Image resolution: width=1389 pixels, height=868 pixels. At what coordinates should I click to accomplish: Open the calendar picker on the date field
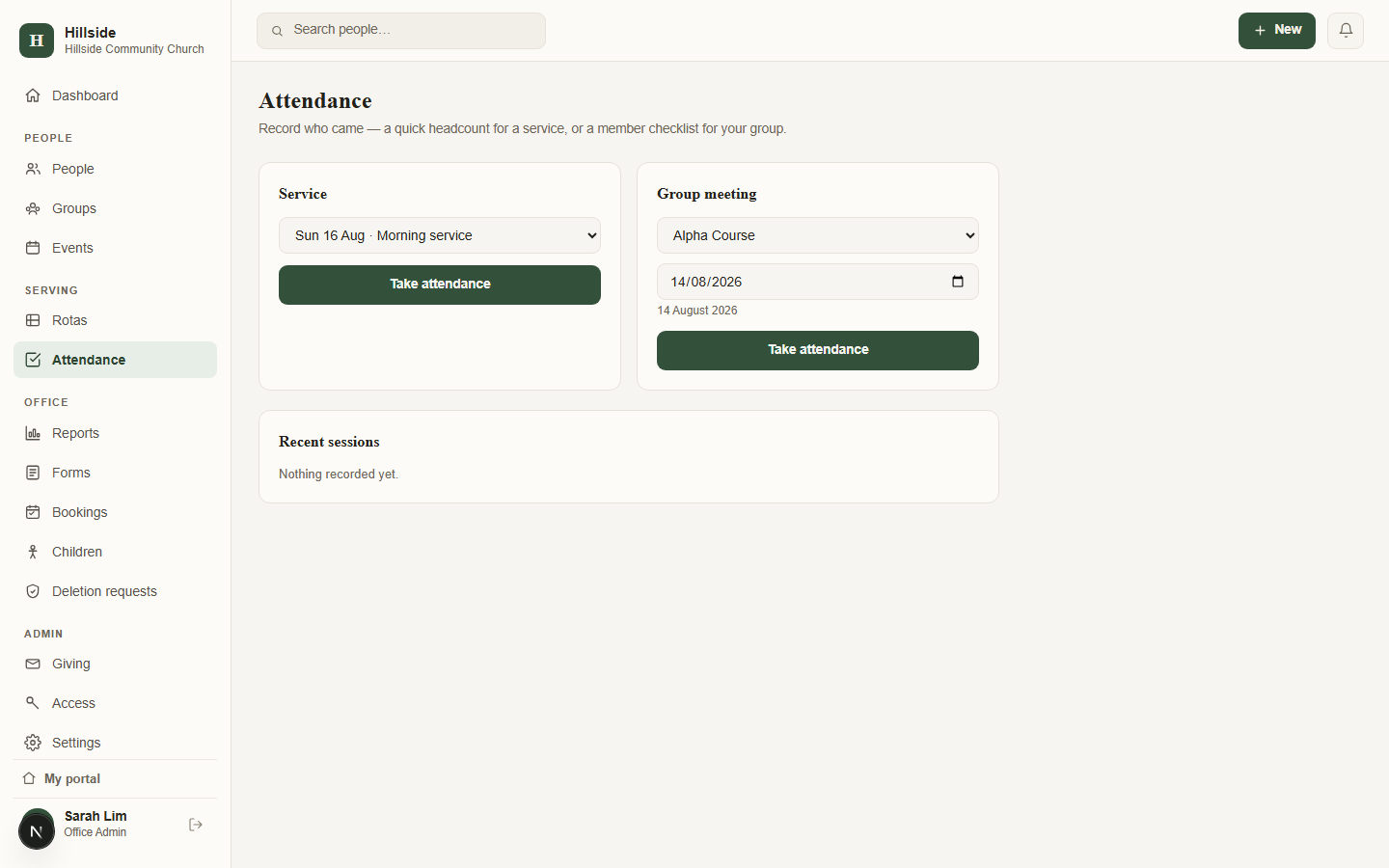[x=958, y=282]
